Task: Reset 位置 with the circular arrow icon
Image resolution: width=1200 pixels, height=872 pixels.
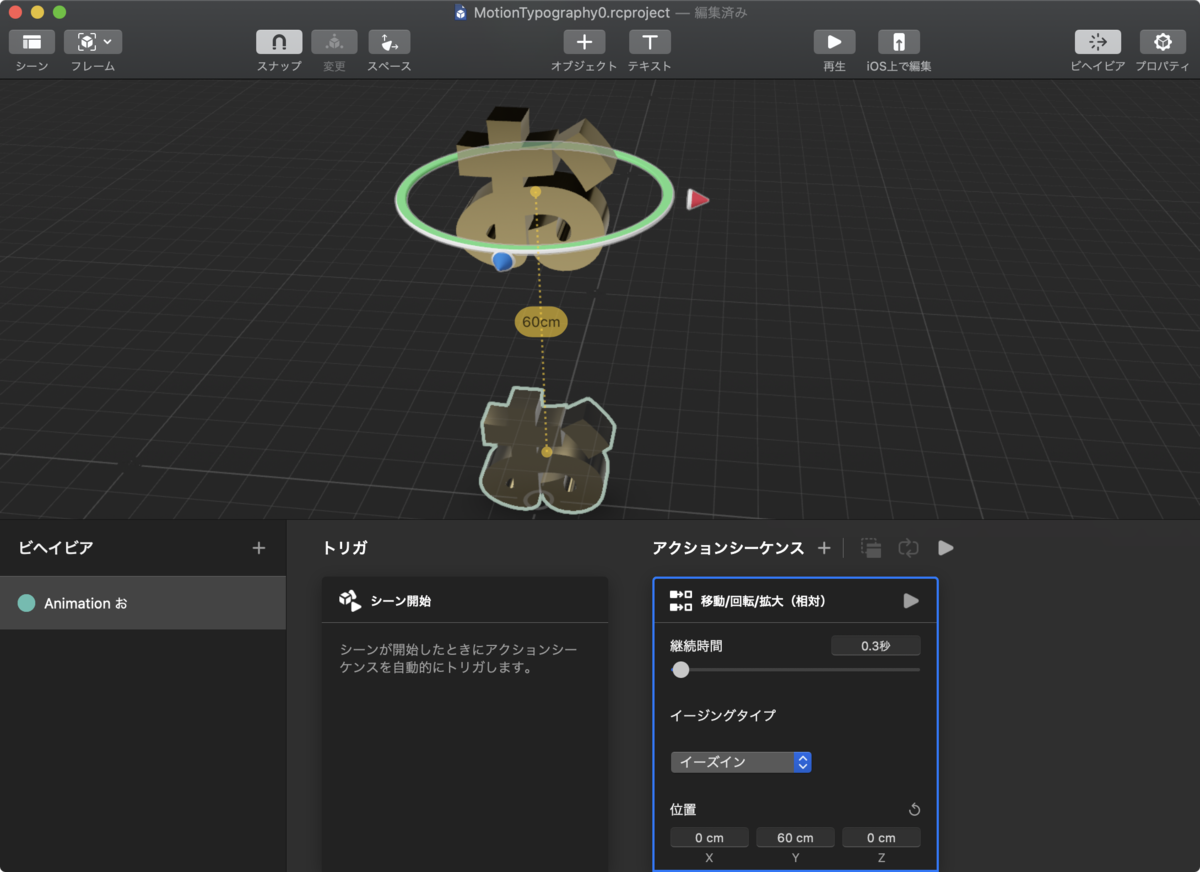Action: (914, 810)
